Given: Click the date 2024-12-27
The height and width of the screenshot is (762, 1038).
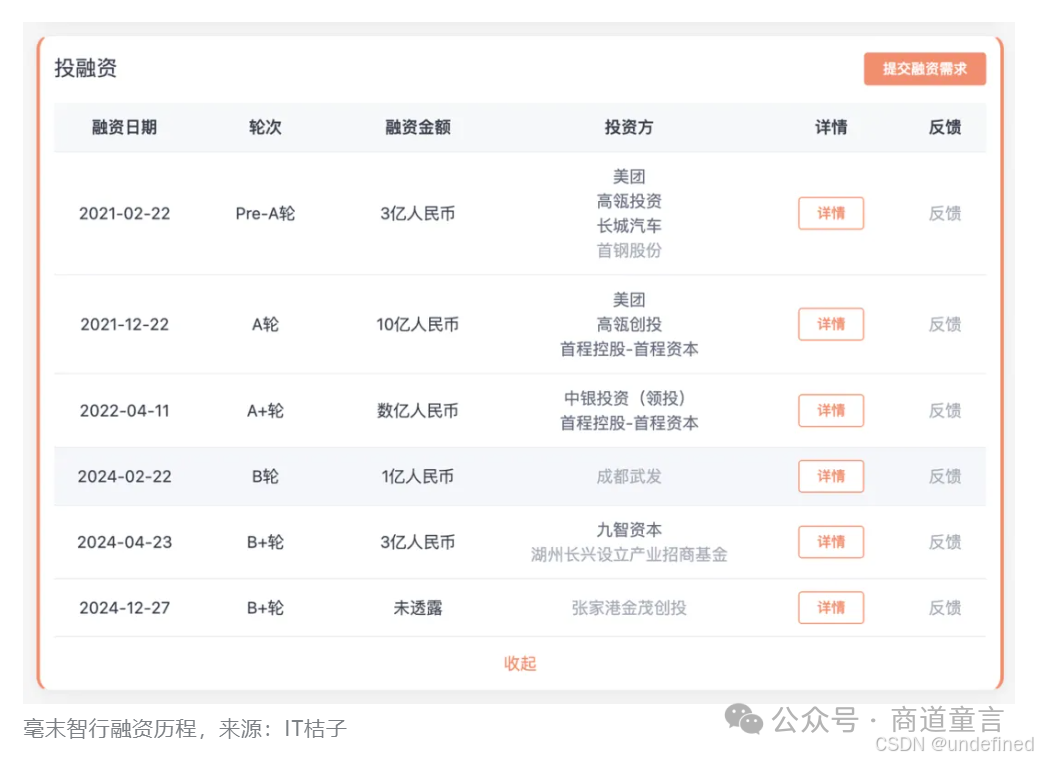Looking at the screenshot, I should click(x=124, y=607).
